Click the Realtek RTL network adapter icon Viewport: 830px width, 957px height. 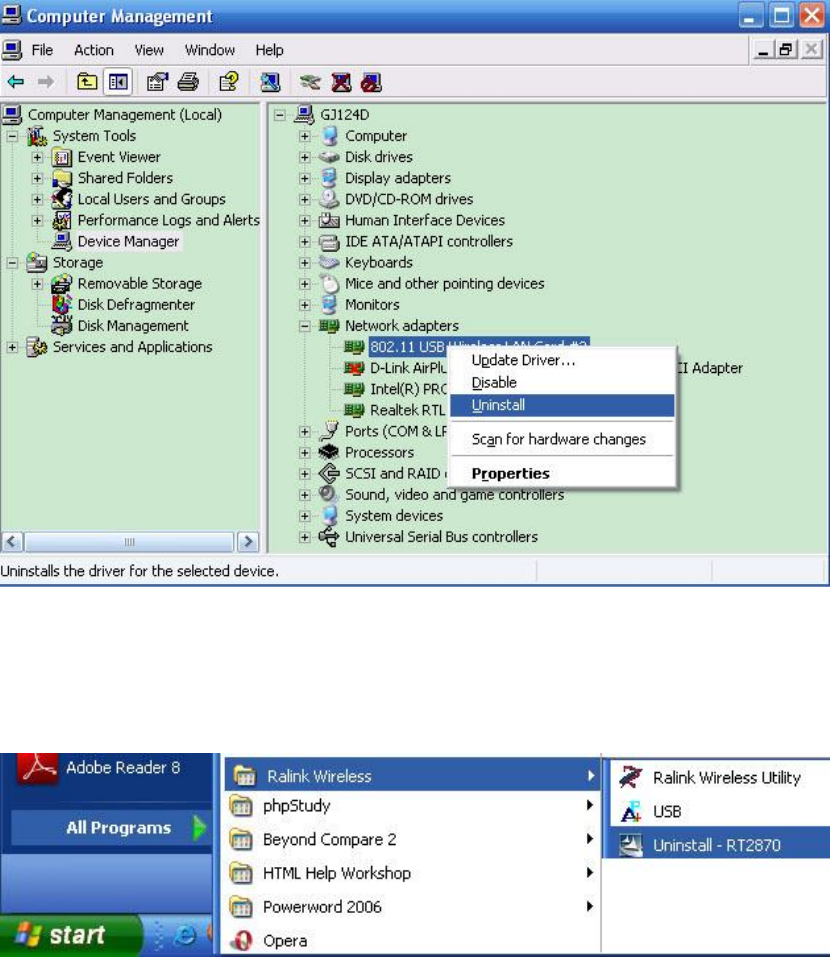354,410
